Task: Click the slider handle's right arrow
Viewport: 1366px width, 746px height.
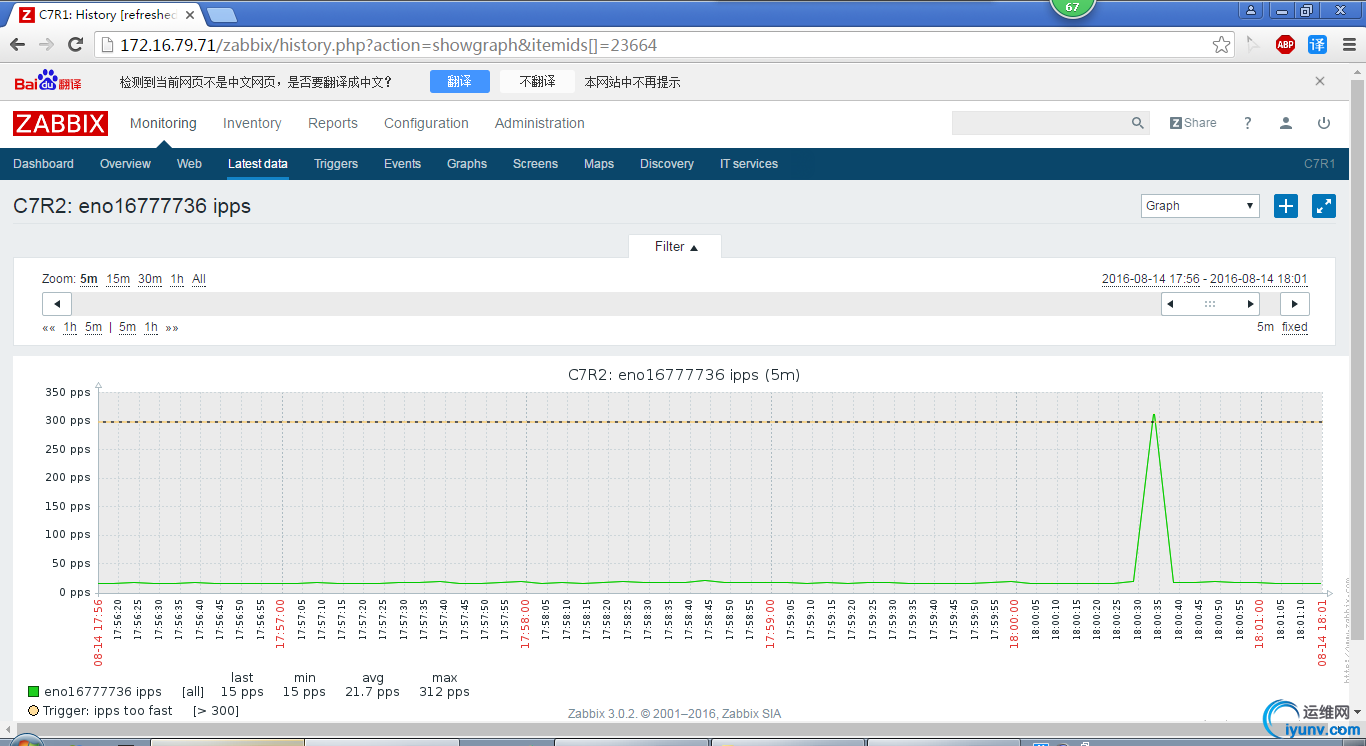Action: coord(1250,304)
